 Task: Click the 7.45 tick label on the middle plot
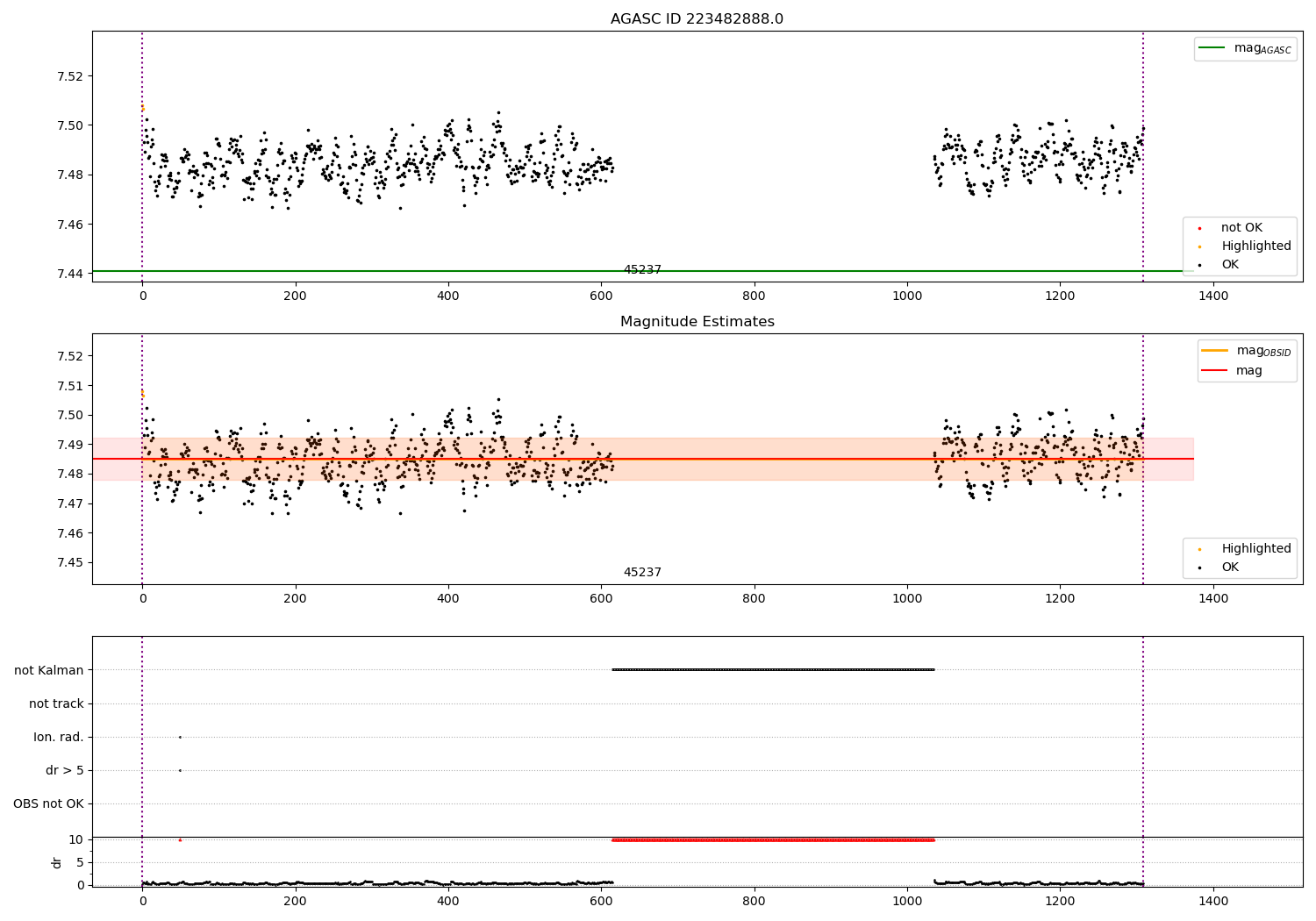click(68, 563)
